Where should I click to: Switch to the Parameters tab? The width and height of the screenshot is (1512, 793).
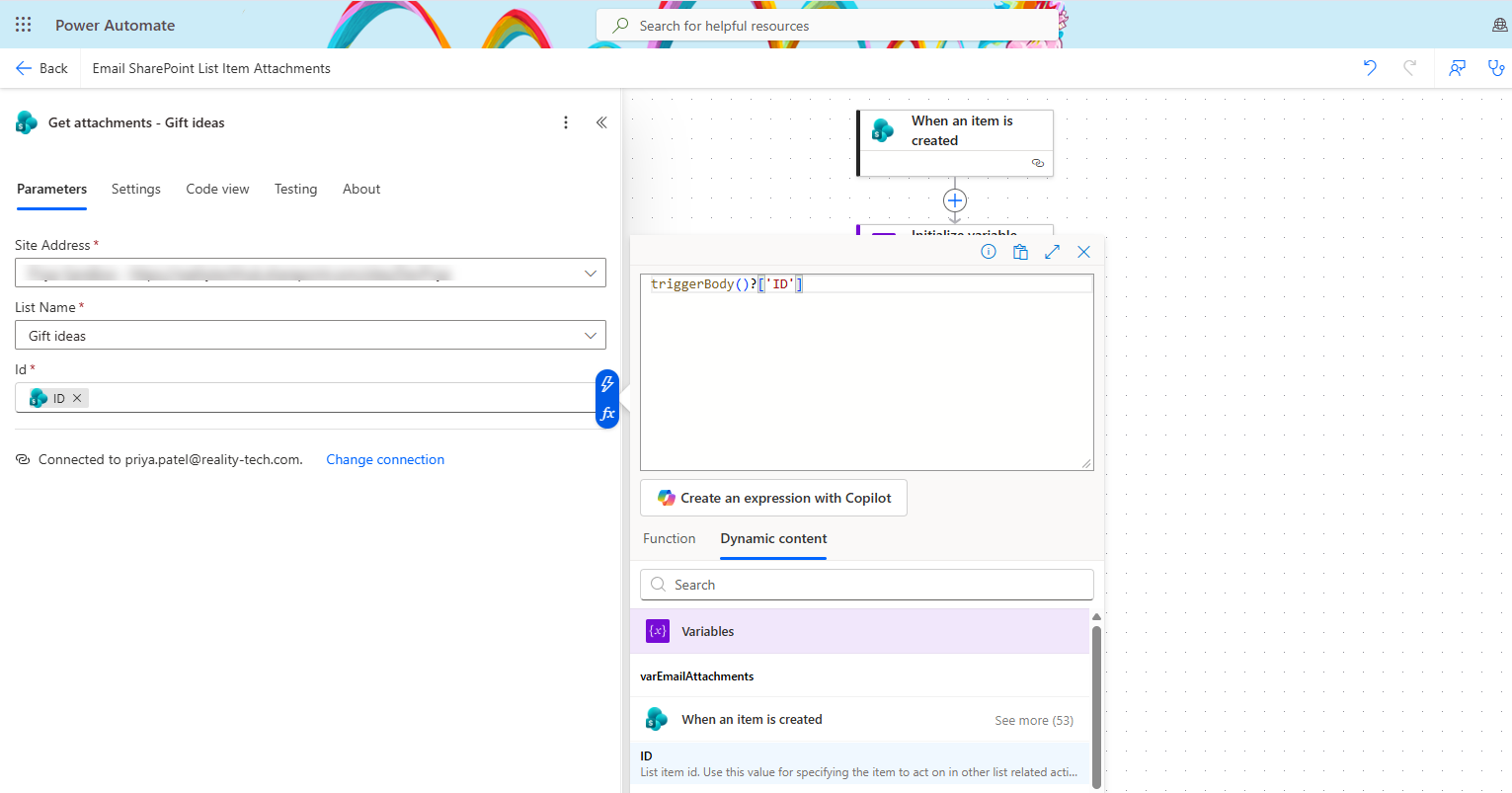click(x=51, y=189)
